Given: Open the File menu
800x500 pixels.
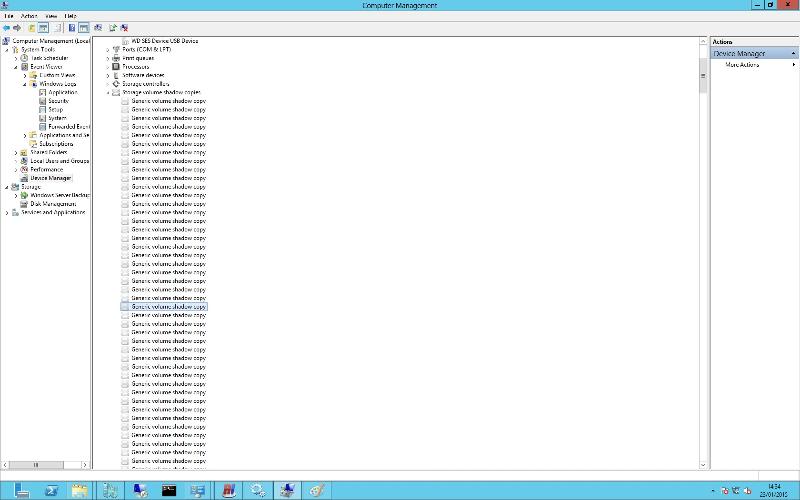Looking at the screenshot, I should click(x=9, y=16).
